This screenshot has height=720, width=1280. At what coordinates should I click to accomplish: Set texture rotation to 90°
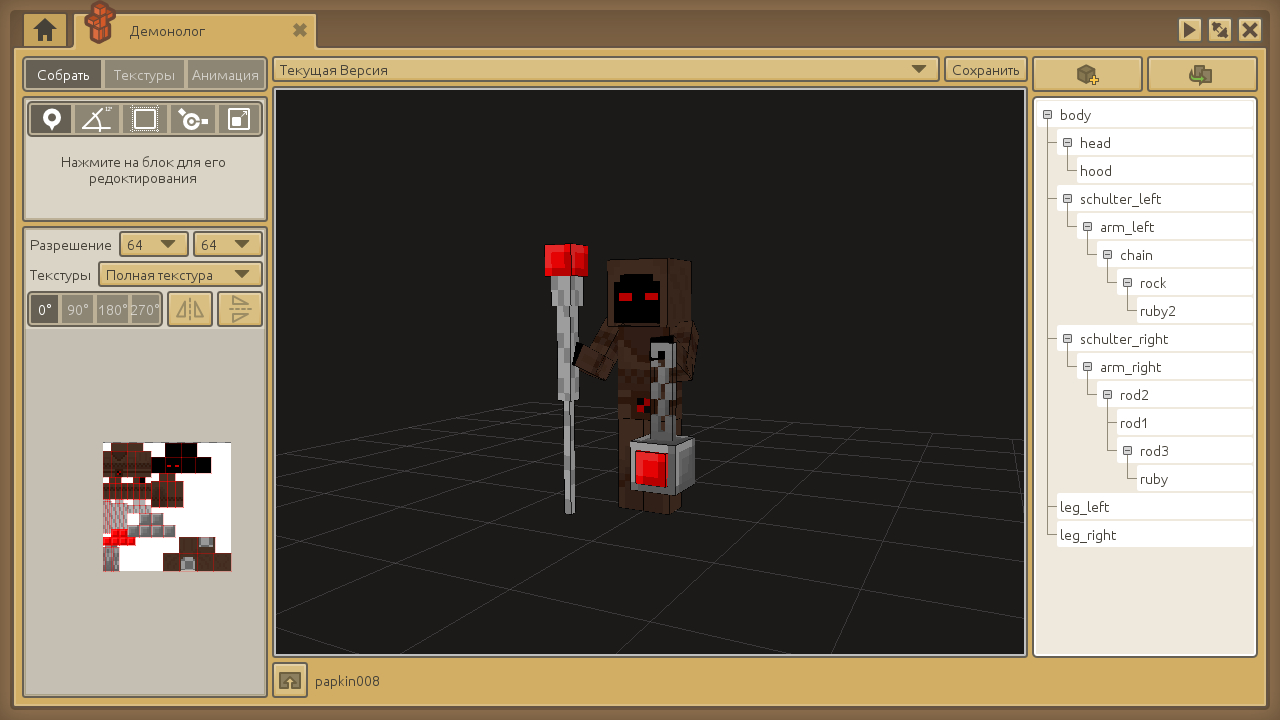(78, 310)
